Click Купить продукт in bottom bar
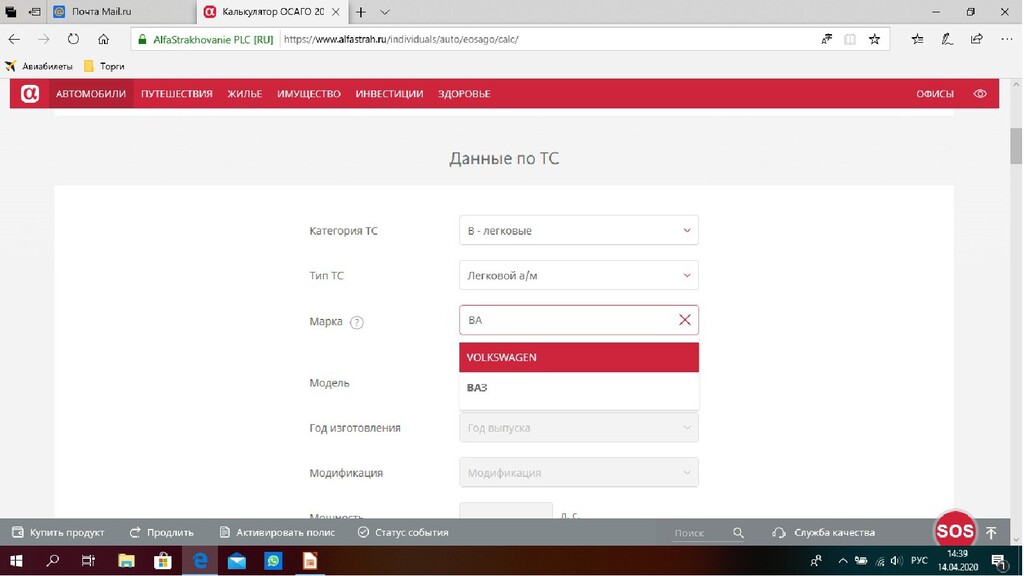Image resolution: width=1024 pixels, height=576 pixels. tap(58, 532)
